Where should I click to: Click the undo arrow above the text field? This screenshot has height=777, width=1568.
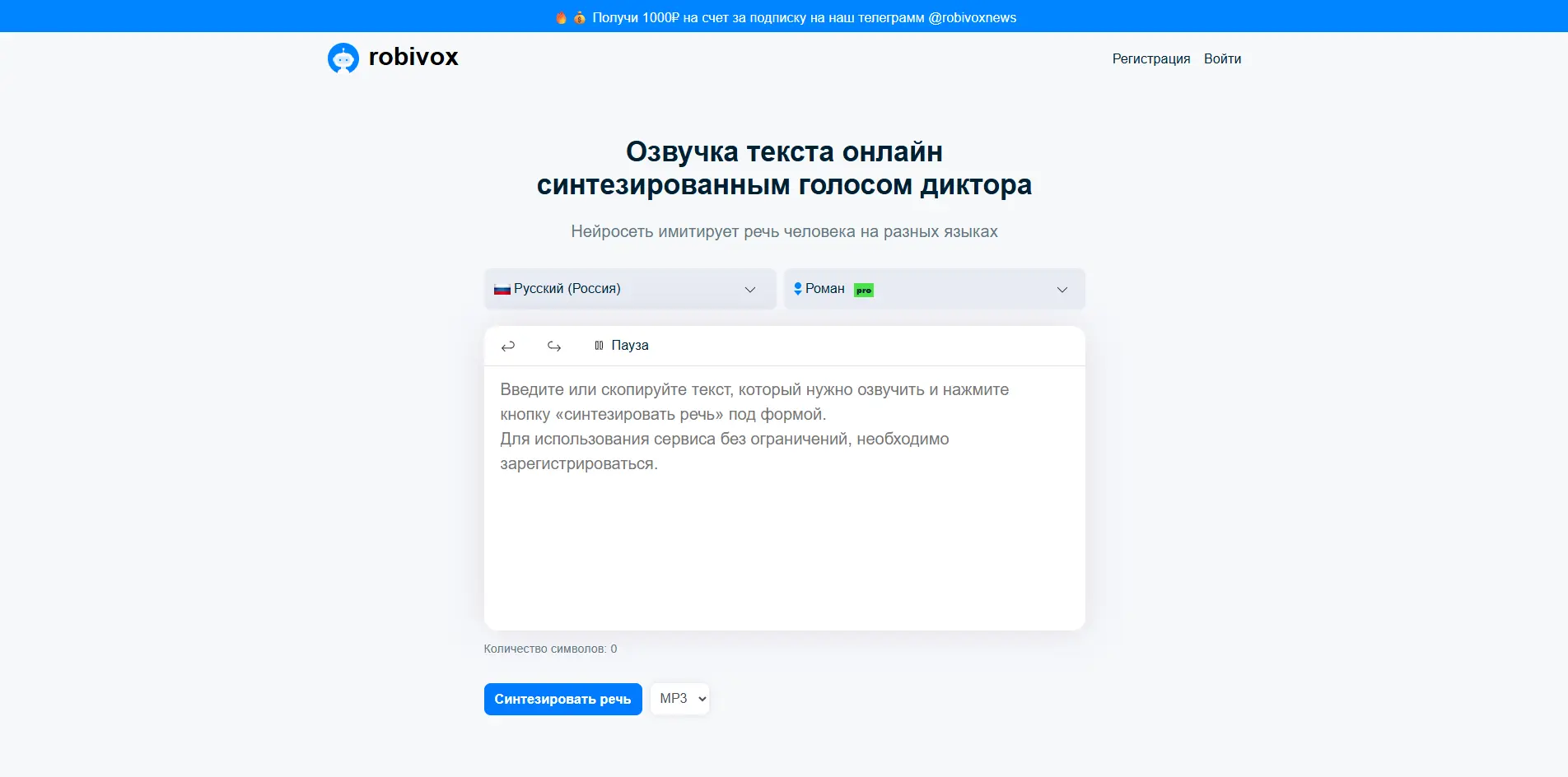tap(507, 346)
